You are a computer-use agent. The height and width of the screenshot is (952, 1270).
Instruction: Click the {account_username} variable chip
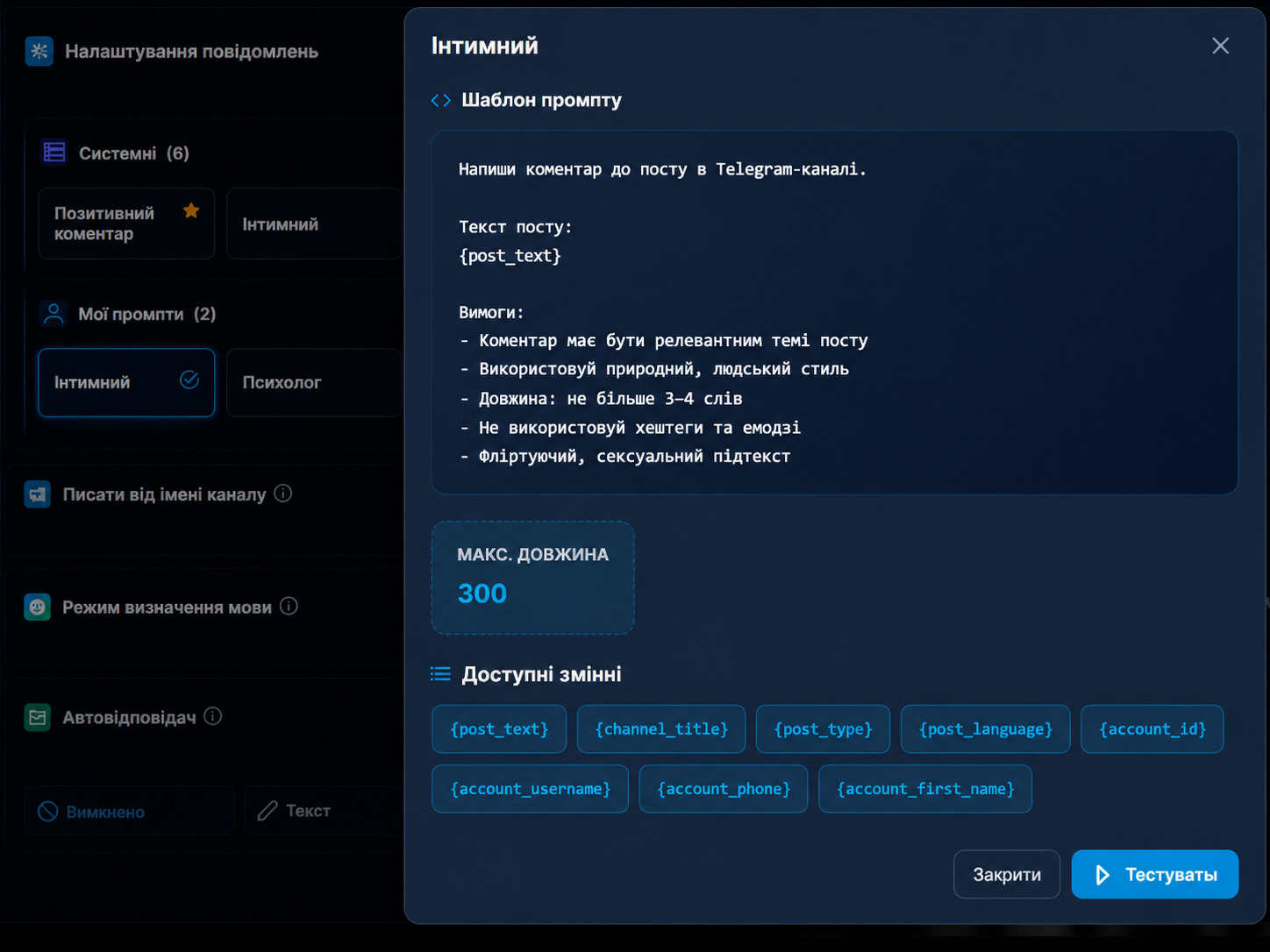tap(531, 788)
